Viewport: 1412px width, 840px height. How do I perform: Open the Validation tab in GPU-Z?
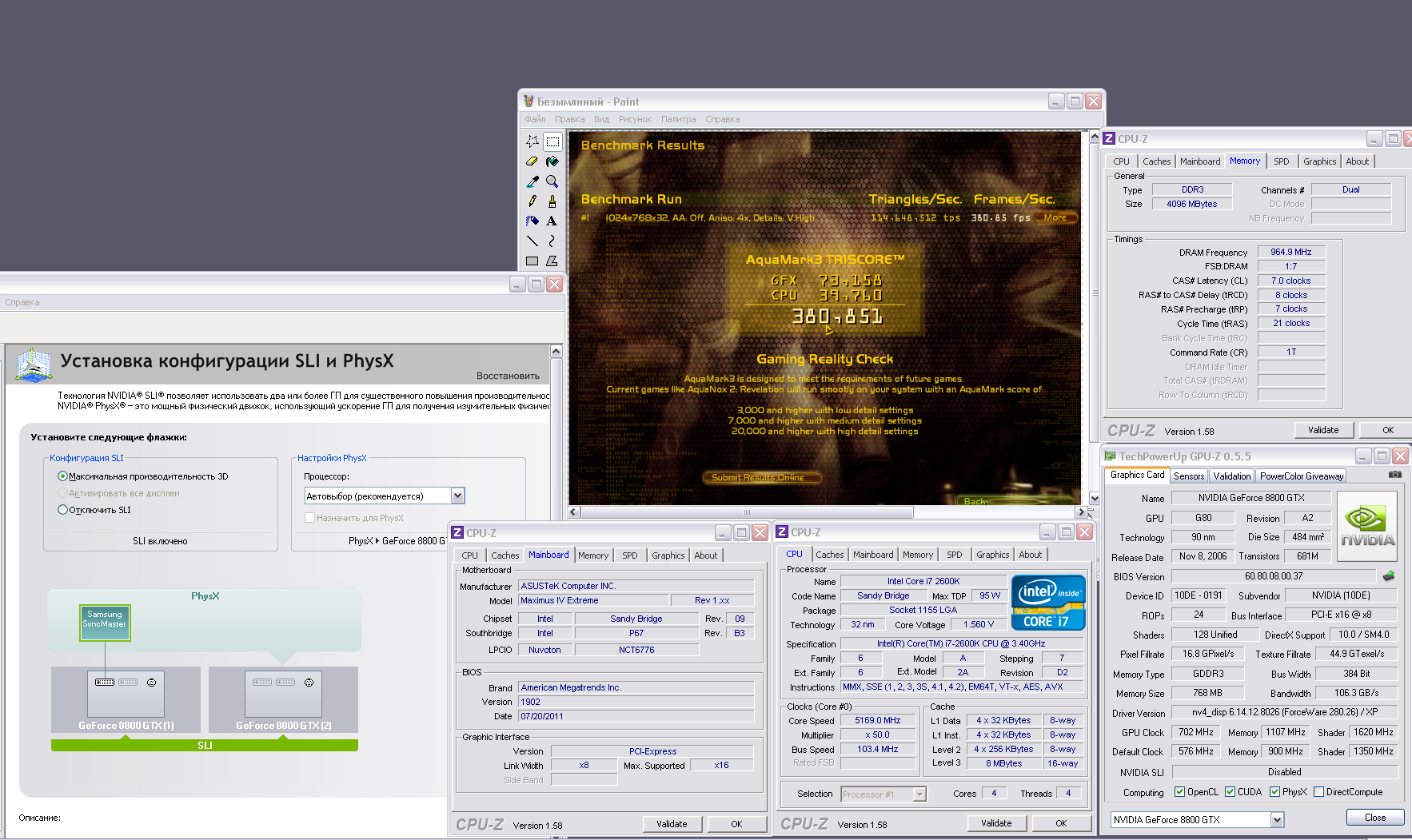point(1232,476)
